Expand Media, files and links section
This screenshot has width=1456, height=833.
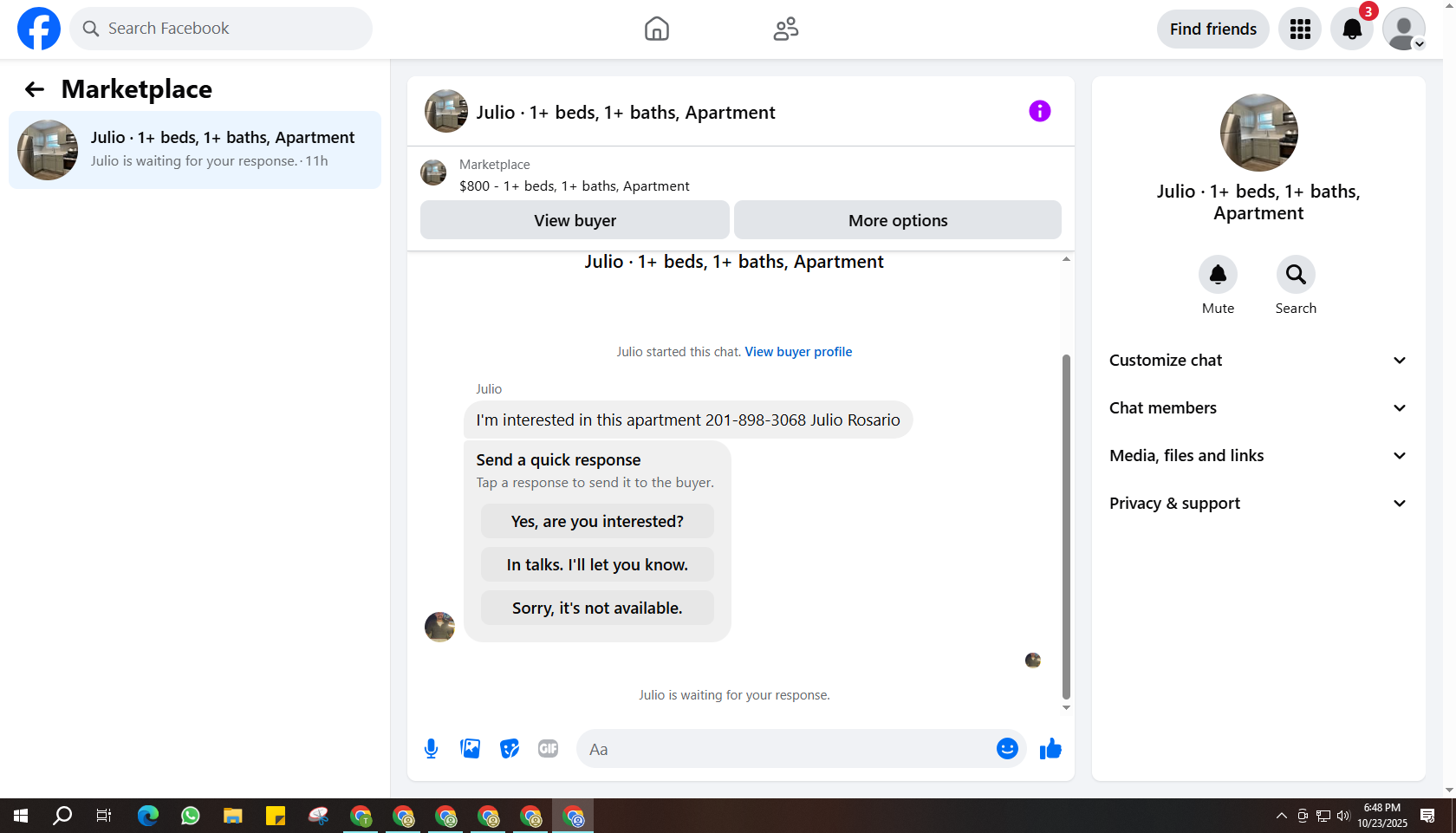1258,456
